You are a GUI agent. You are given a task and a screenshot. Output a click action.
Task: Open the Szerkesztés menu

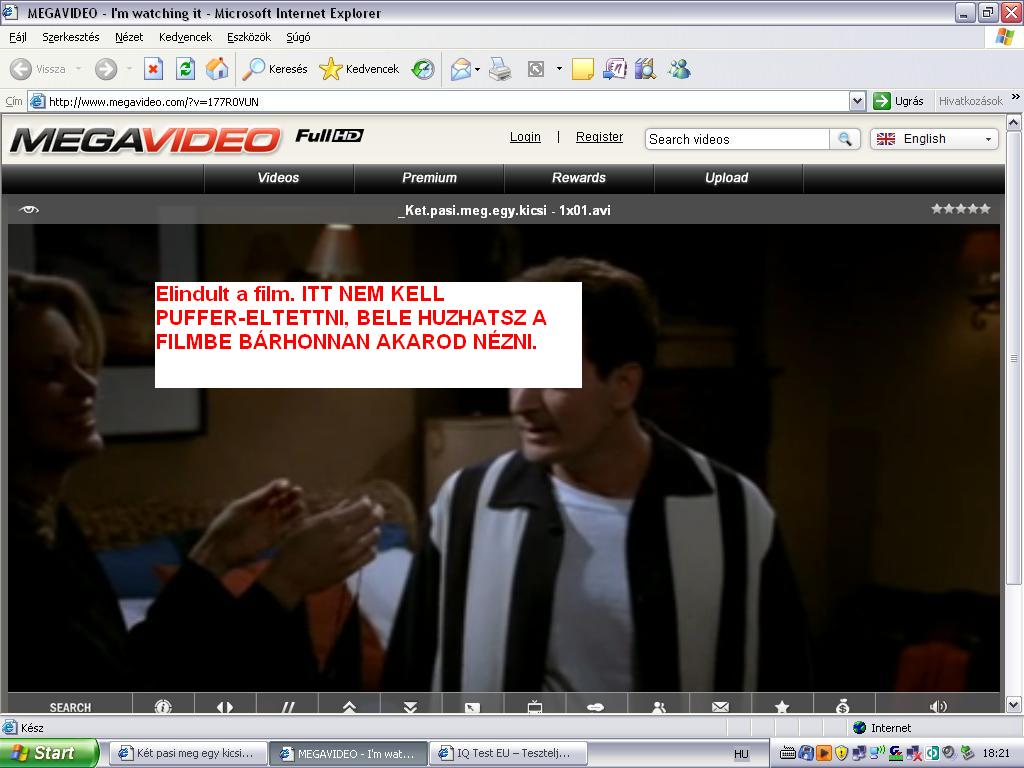(71, 37)
